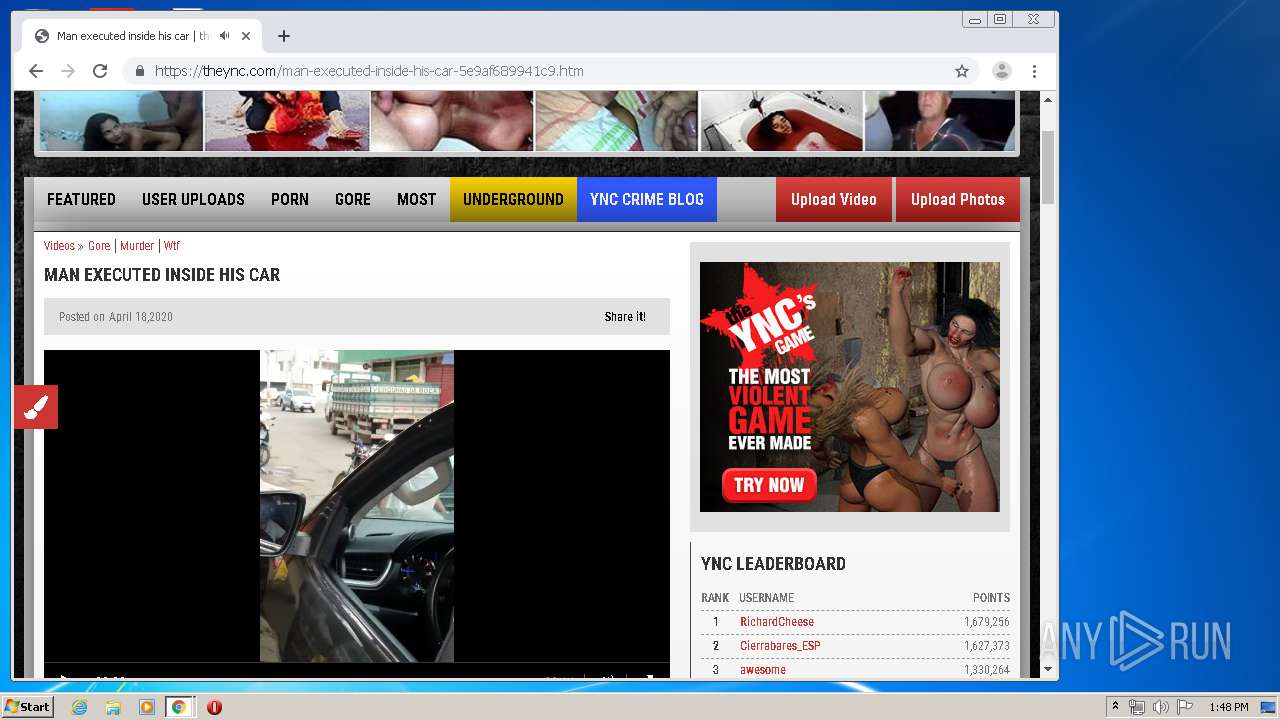Open RichardCheese leaderboard profile
Screen dimensions: 1280x720
[x=777, y=622]
